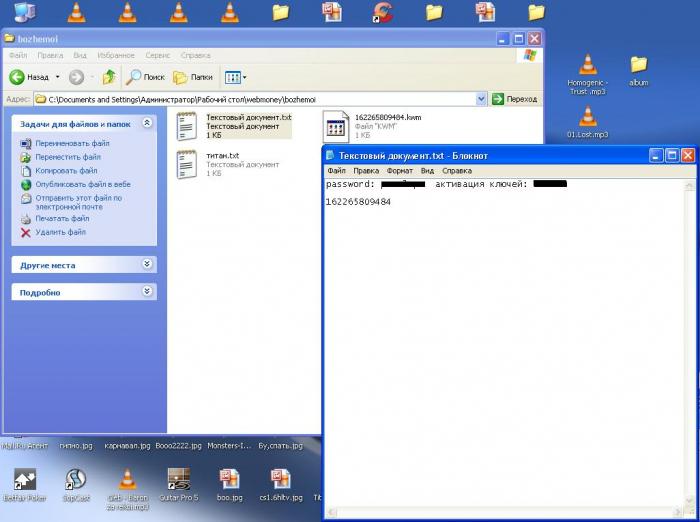Open the Назад history dropdown arrow

click(x=58, y=77)
